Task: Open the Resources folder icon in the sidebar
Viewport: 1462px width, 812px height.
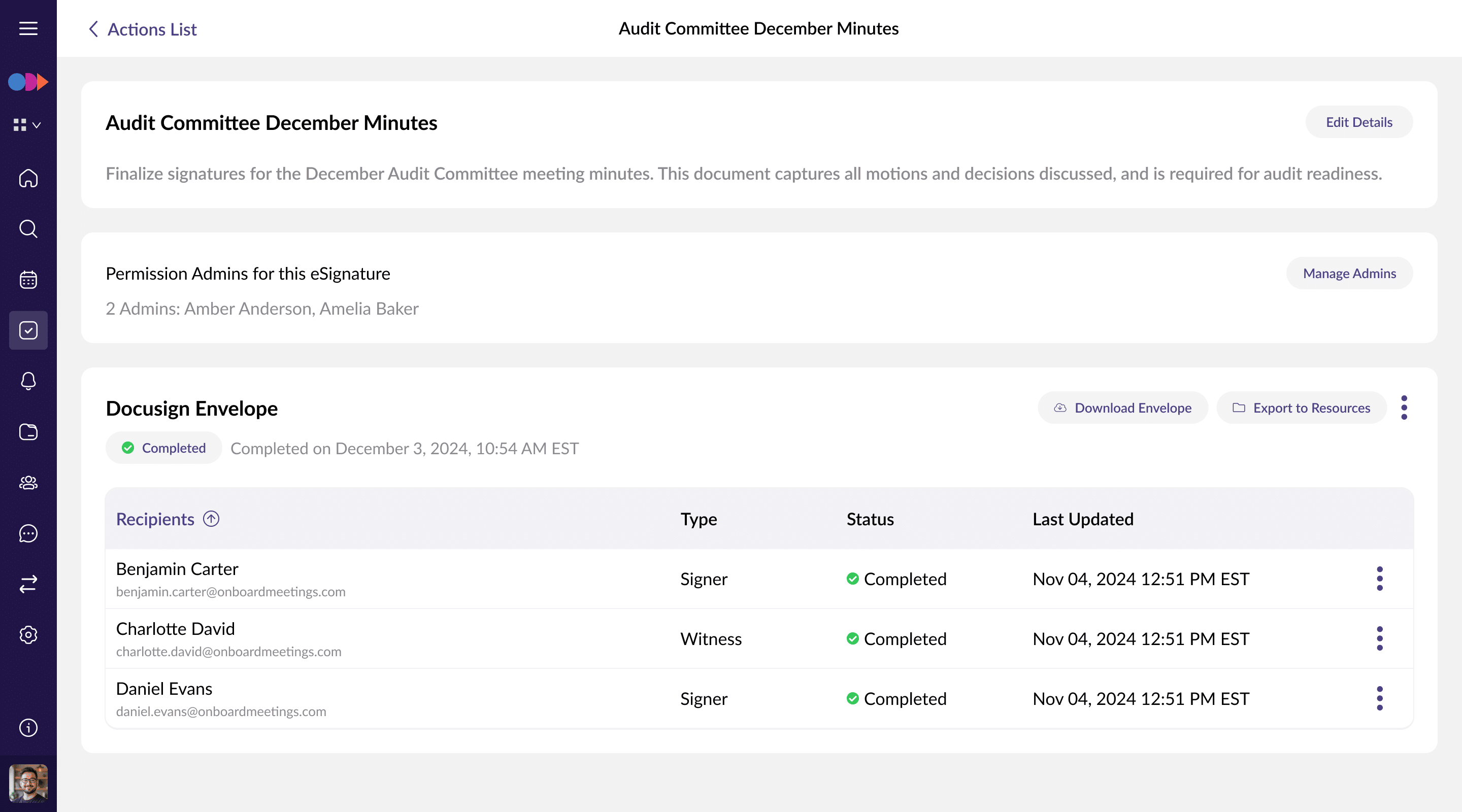Action: tap(28, 432)
